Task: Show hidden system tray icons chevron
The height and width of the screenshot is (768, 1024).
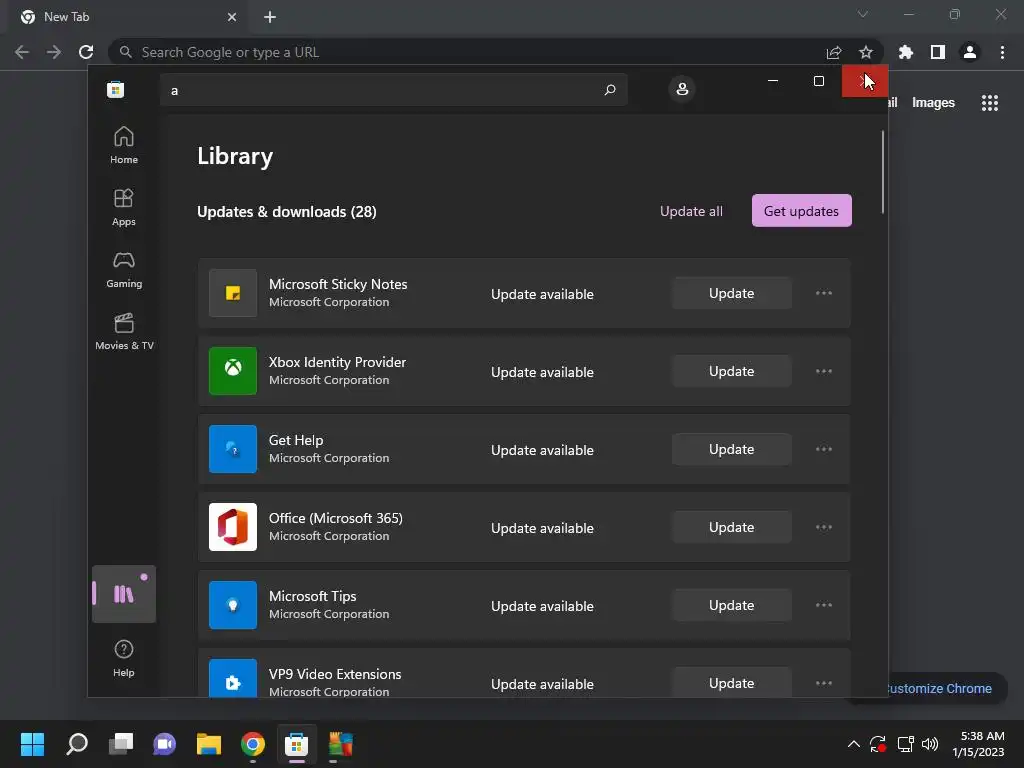Action: tap(854, 744)
